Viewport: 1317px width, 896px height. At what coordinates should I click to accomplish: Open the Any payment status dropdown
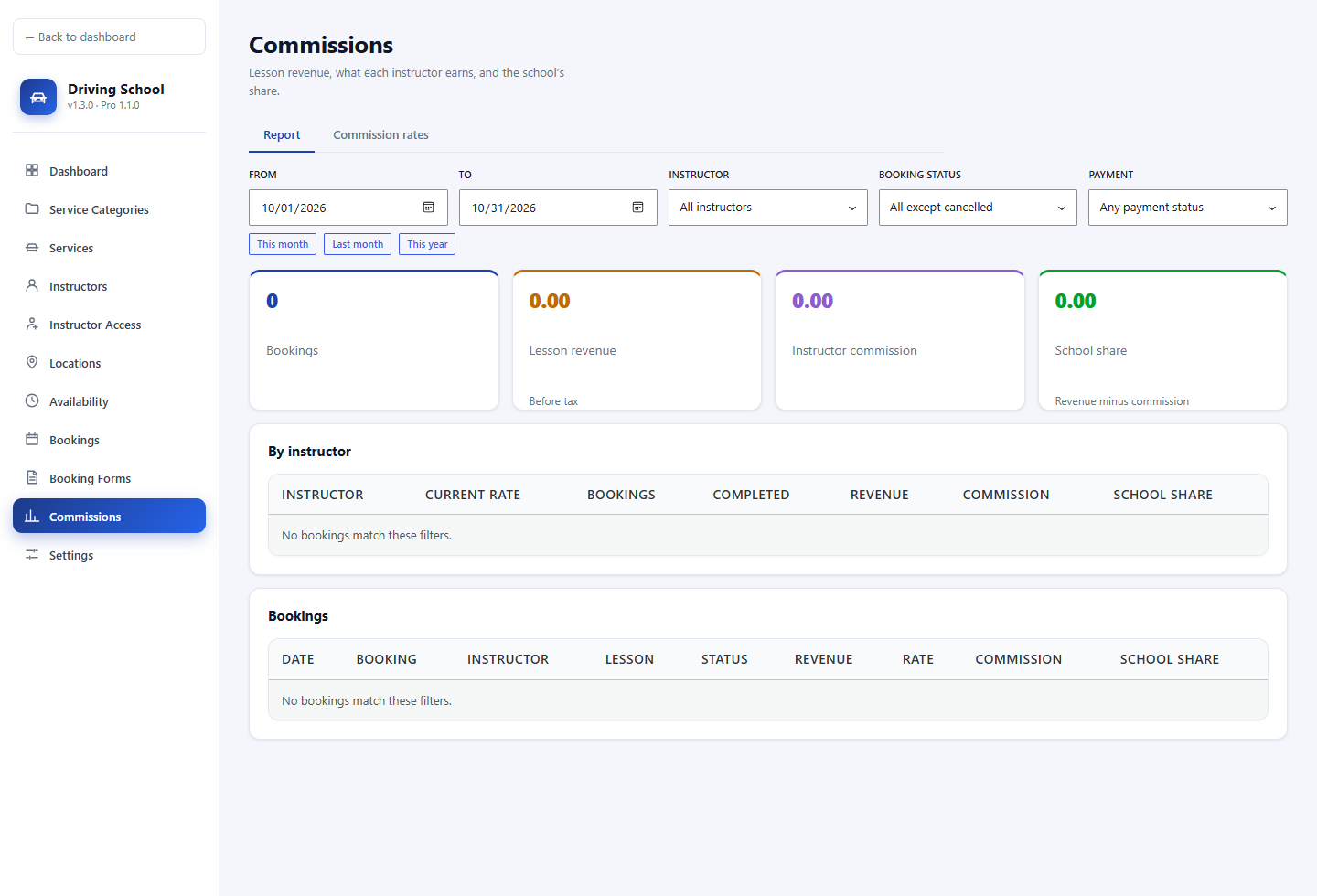1188,208
